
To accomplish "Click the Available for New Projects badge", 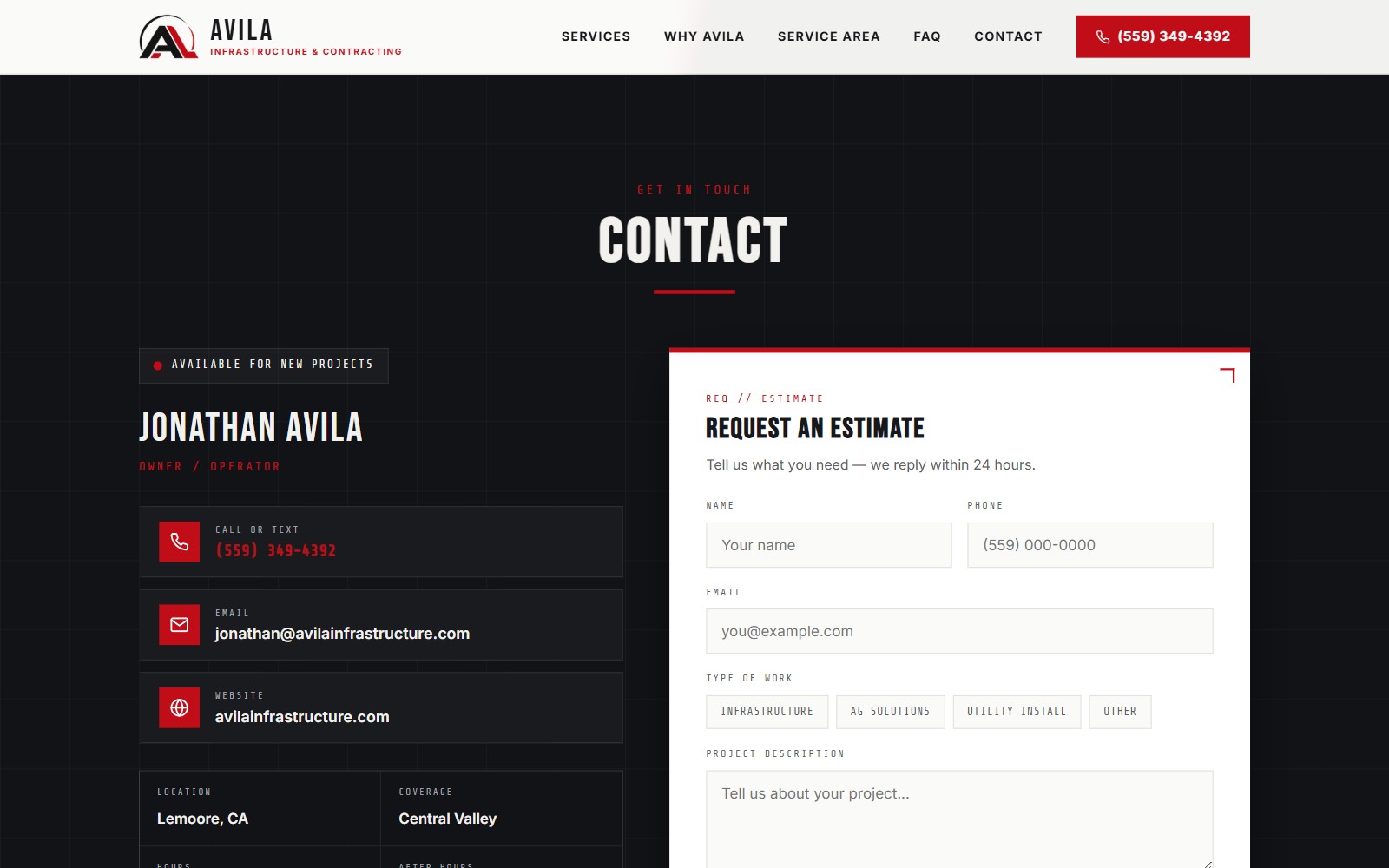I will (x=264, y=365).
